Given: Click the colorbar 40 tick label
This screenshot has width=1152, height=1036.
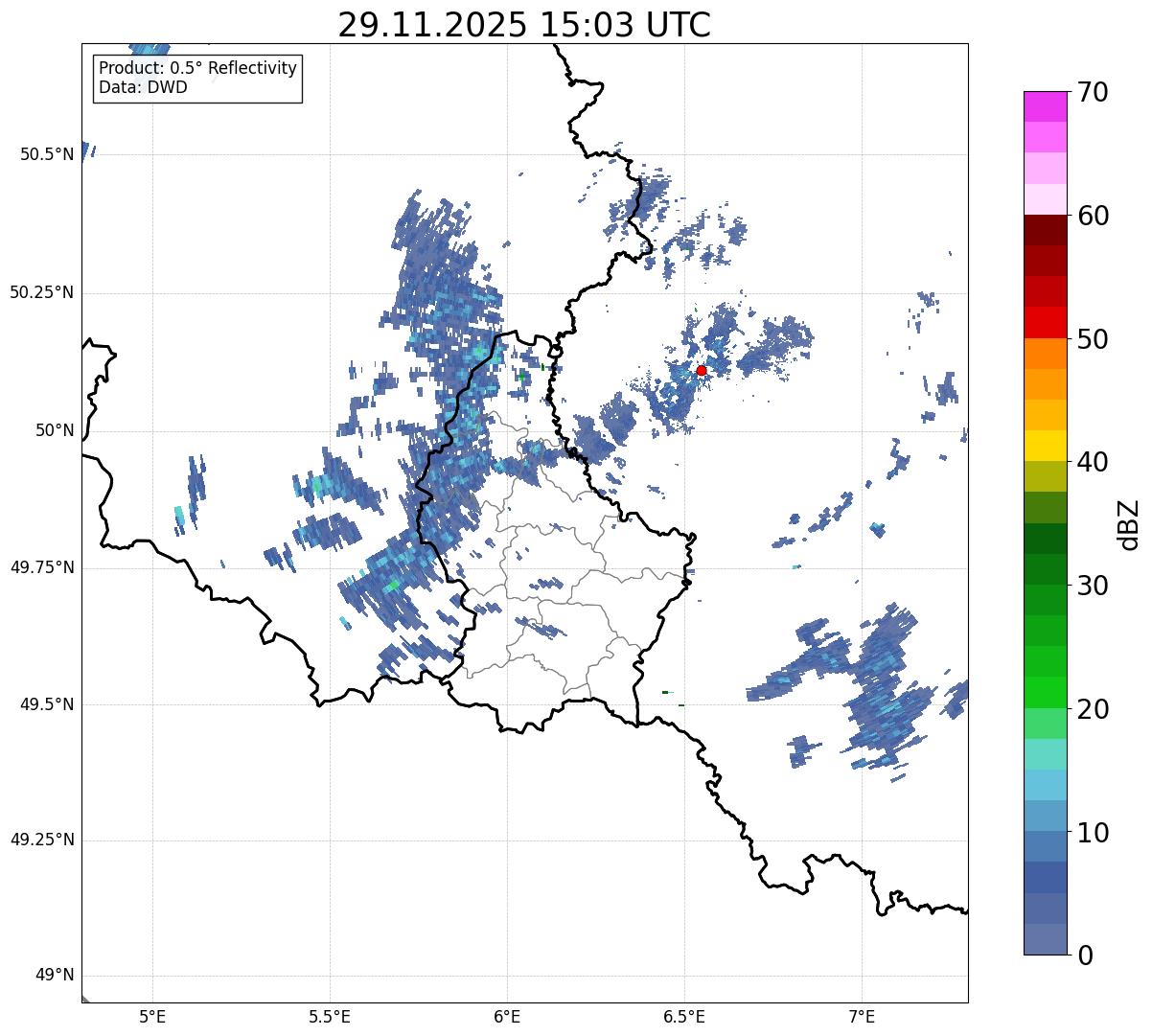Looking at the screenshot, I should click(1093, 462).
